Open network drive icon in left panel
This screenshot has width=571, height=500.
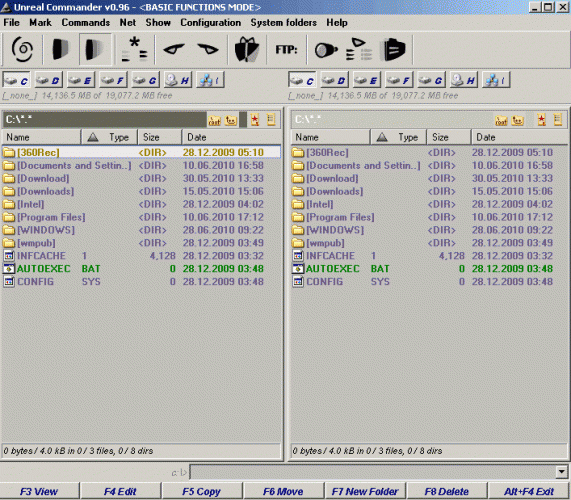pyautogui.click(x=210, y=80)
